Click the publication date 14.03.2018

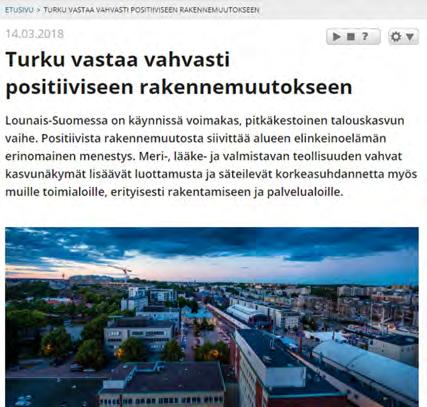tap(35, 34)
